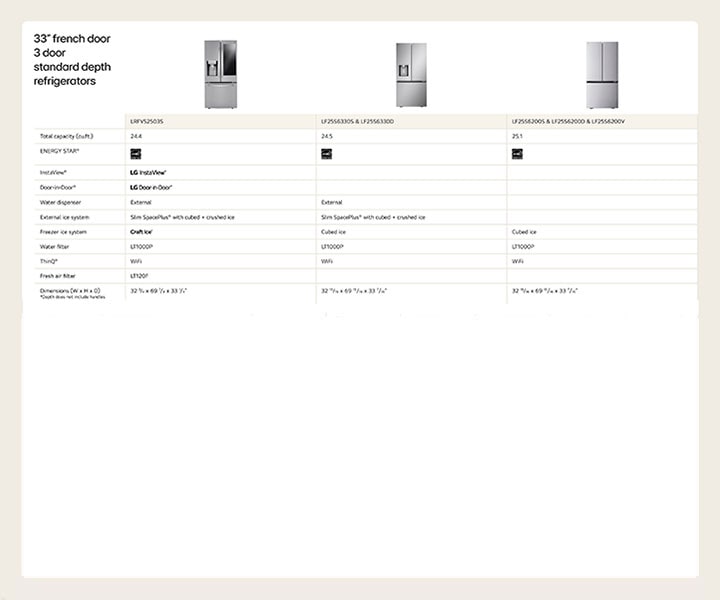Click WiFi ThinQ cell for LF25S6330S

(x=327, y=261)
